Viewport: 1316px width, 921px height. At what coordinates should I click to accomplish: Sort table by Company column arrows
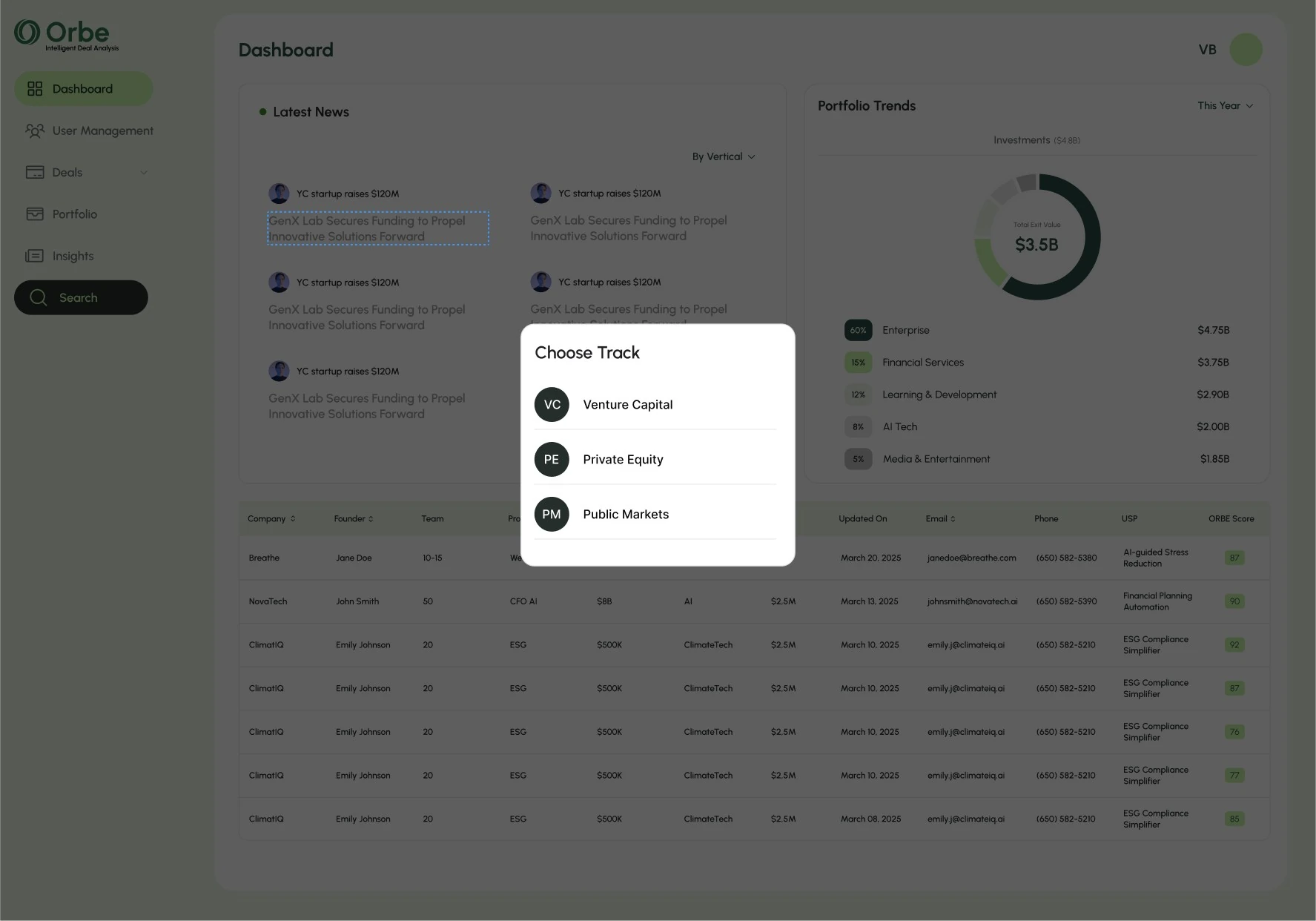(293, 519)
